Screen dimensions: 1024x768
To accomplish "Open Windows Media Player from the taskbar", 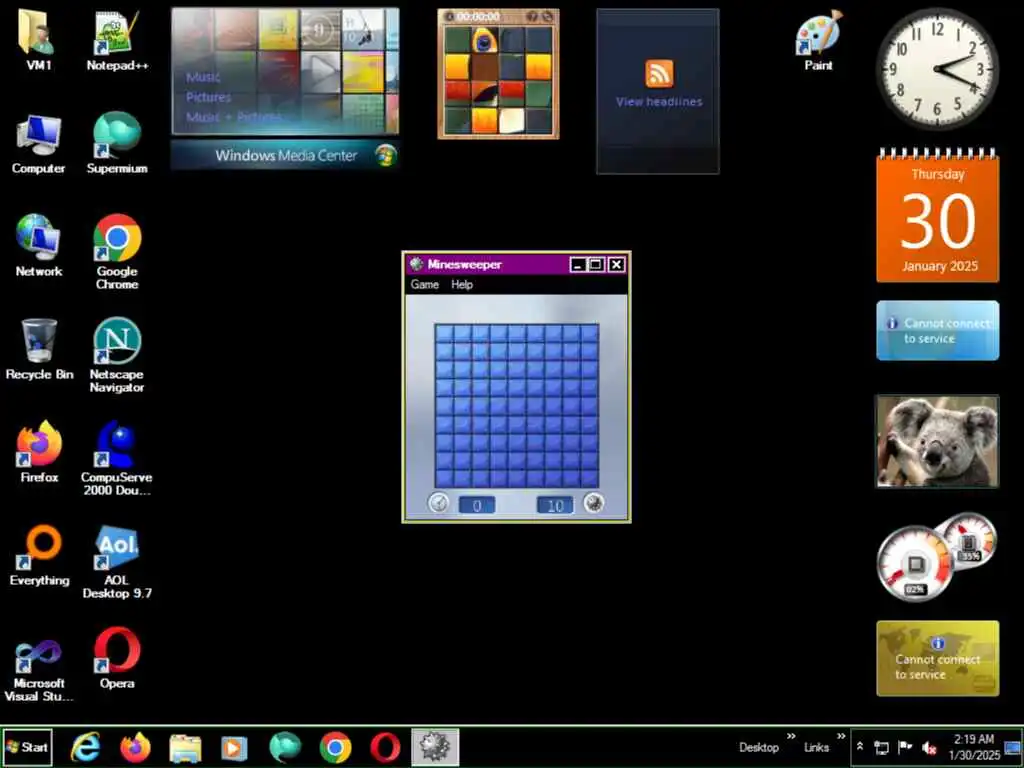I will tap(234, 747).
